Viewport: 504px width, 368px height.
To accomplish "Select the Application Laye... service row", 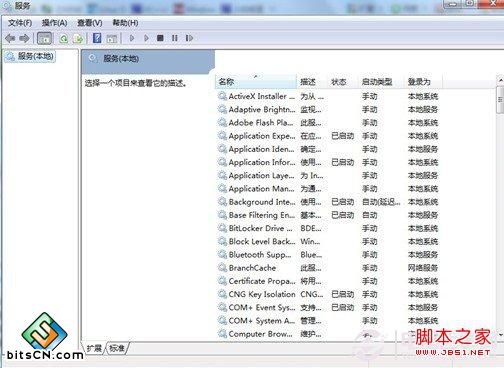I will 328,175.
